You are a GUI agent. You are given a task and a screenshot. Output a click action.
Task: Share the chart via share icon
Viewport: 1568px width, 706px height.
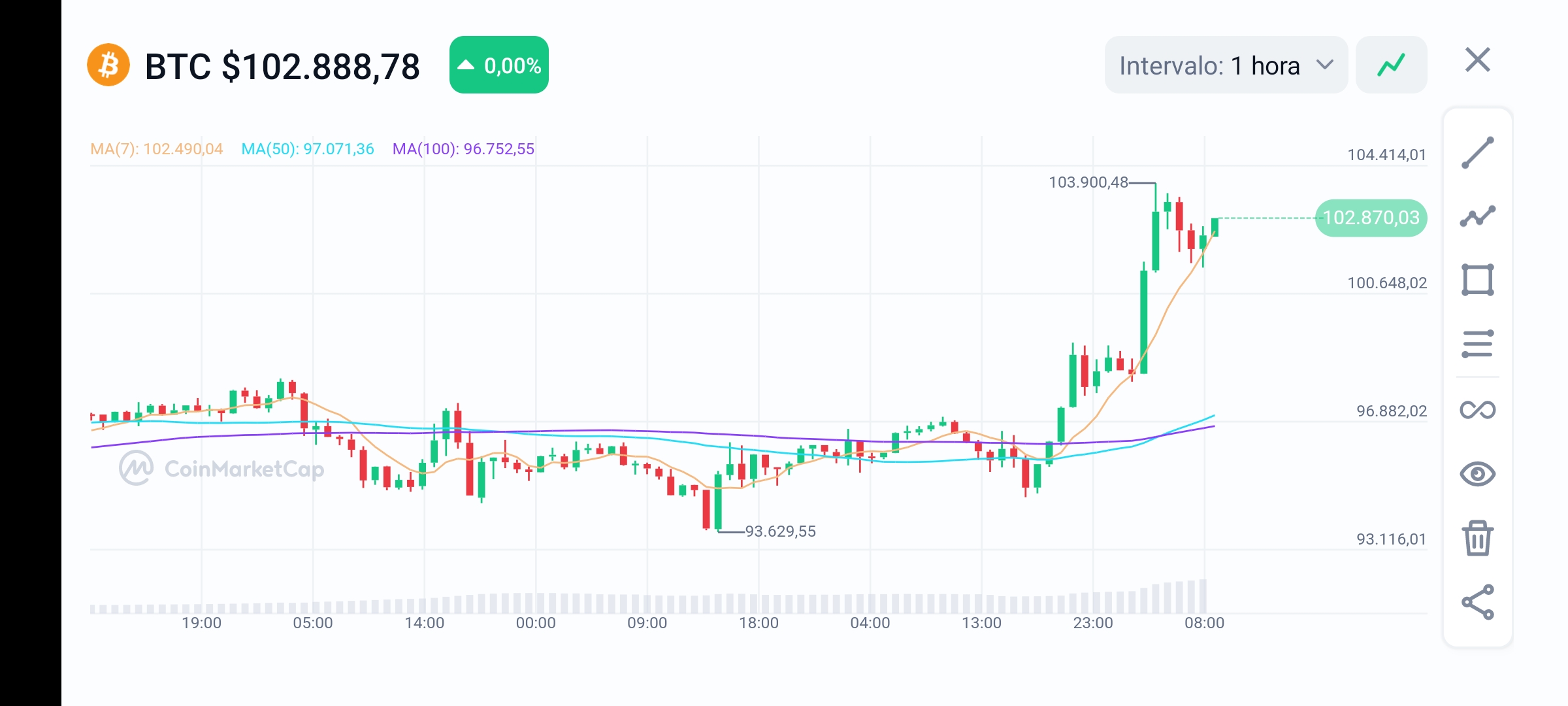(x=1478, y=603)
